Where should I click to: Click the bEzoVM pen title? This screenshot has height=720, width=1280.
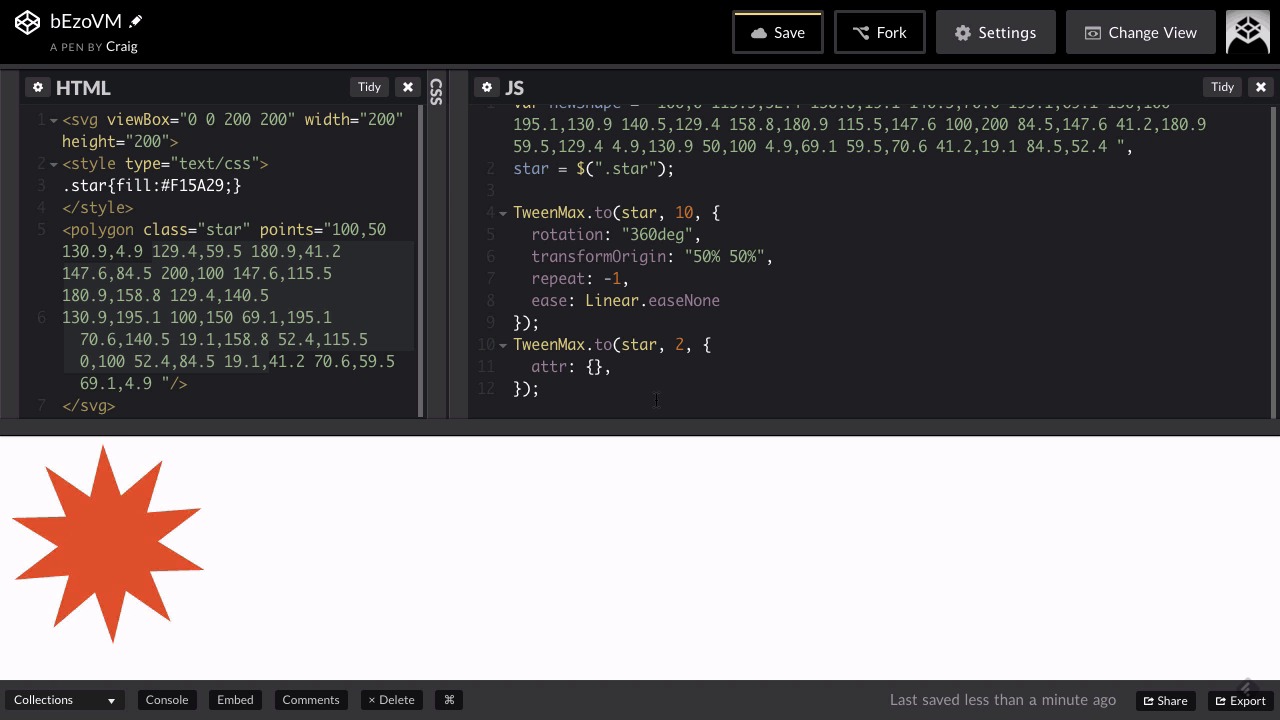click(86, 21)
